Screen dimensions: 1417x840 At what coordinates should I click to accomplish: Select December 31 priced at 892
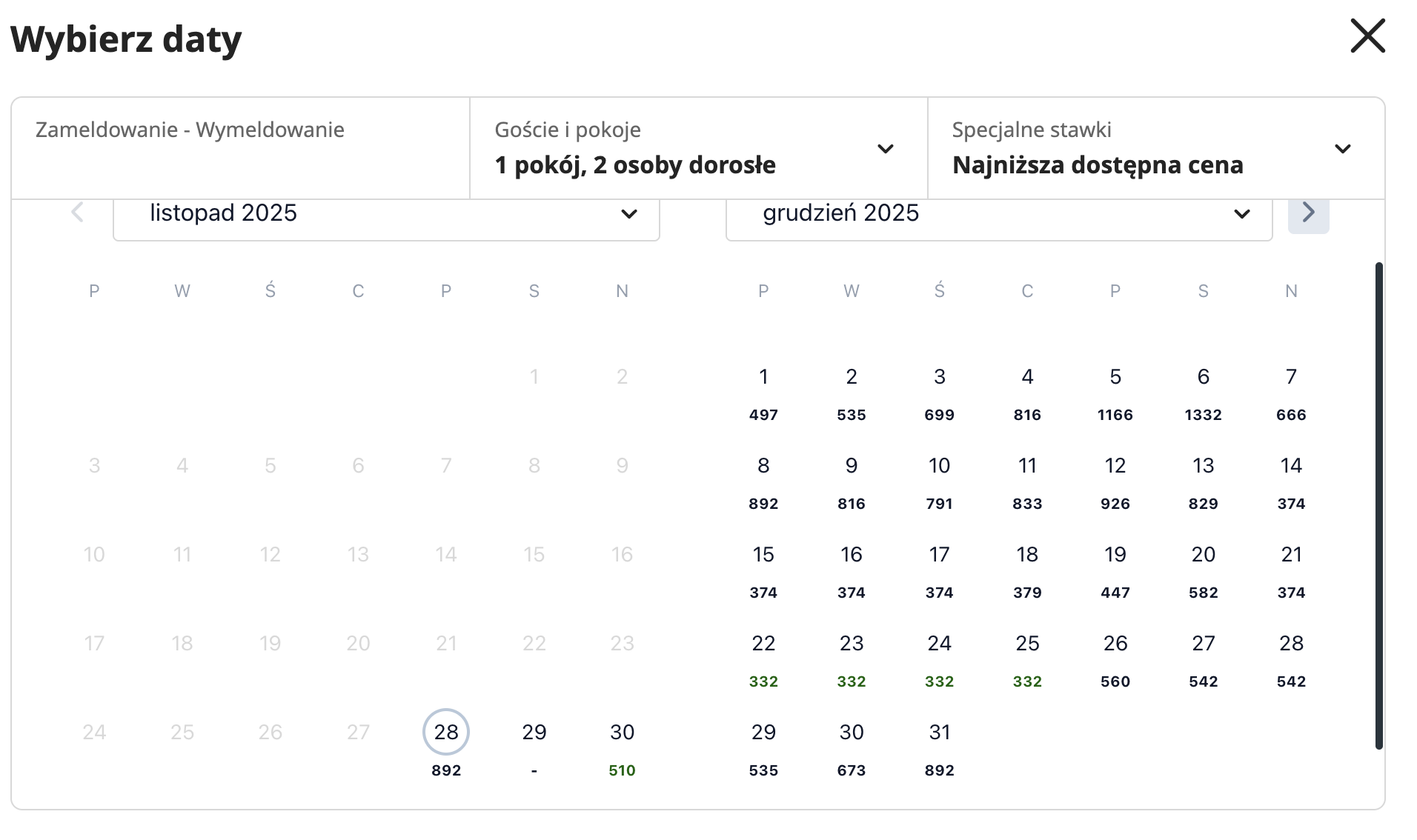(x=939, y=744)
